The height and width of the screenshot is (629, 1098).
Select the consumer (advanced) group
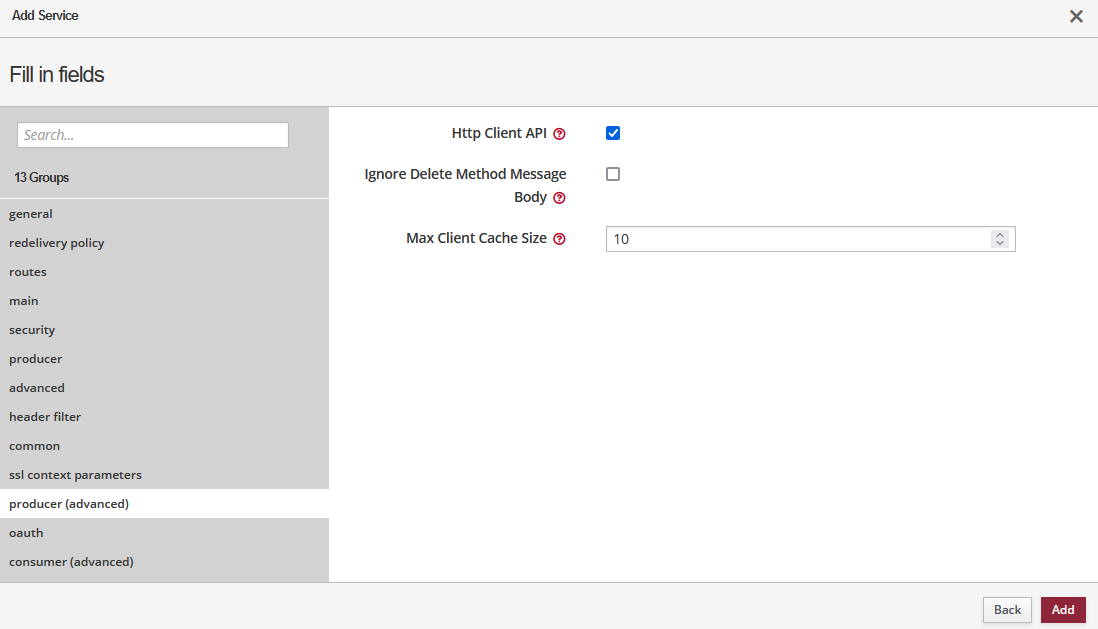point(71,562)
